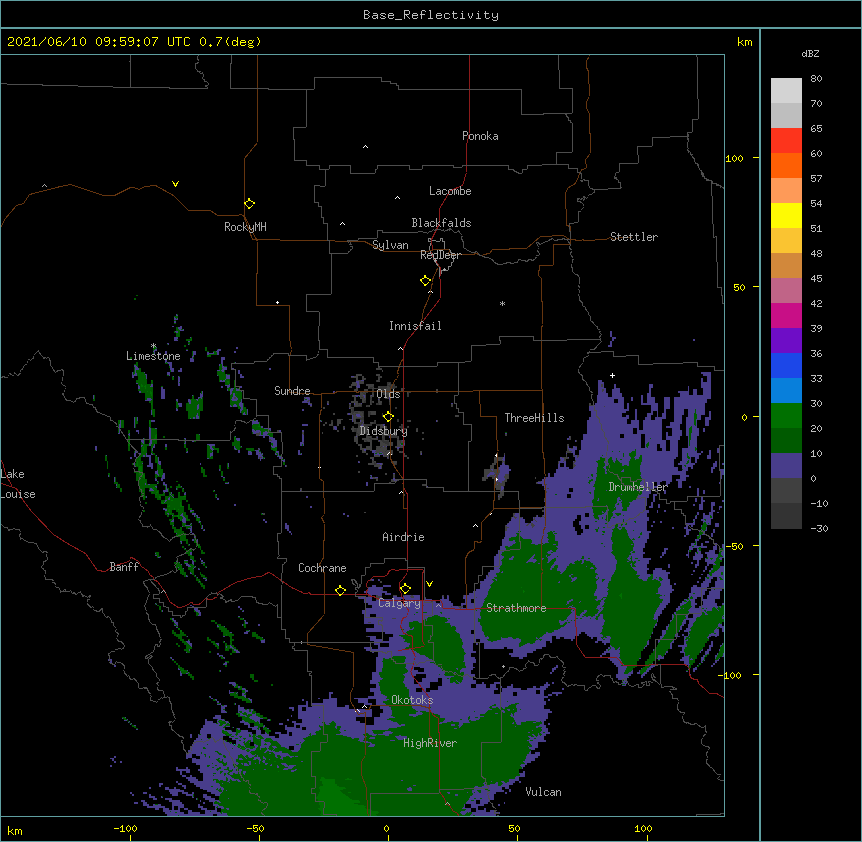Click the yellow diamond marker above RockyMH

coord(249,203)
